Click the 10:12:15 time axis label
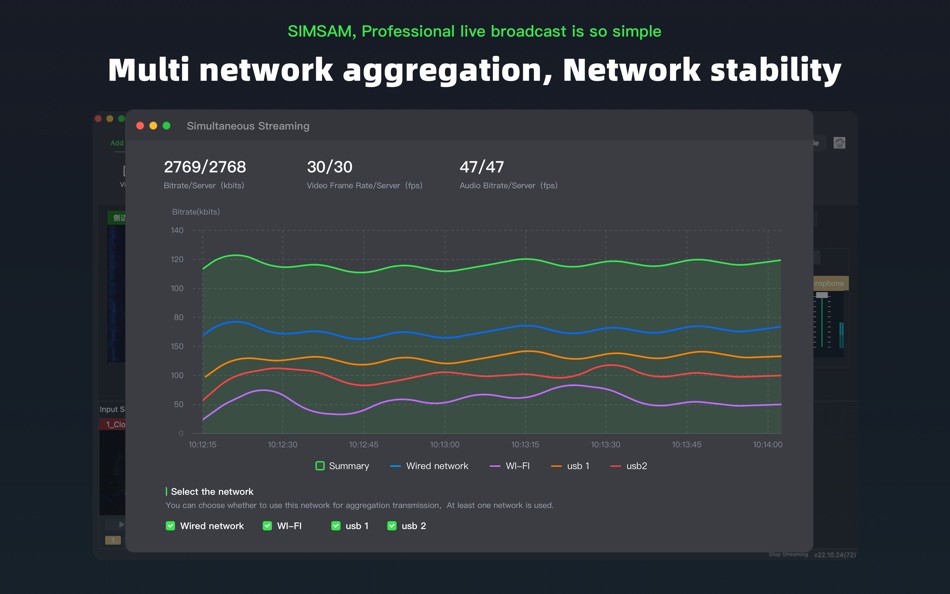Viewport: 950px width, 594px height. pos(202,444)
